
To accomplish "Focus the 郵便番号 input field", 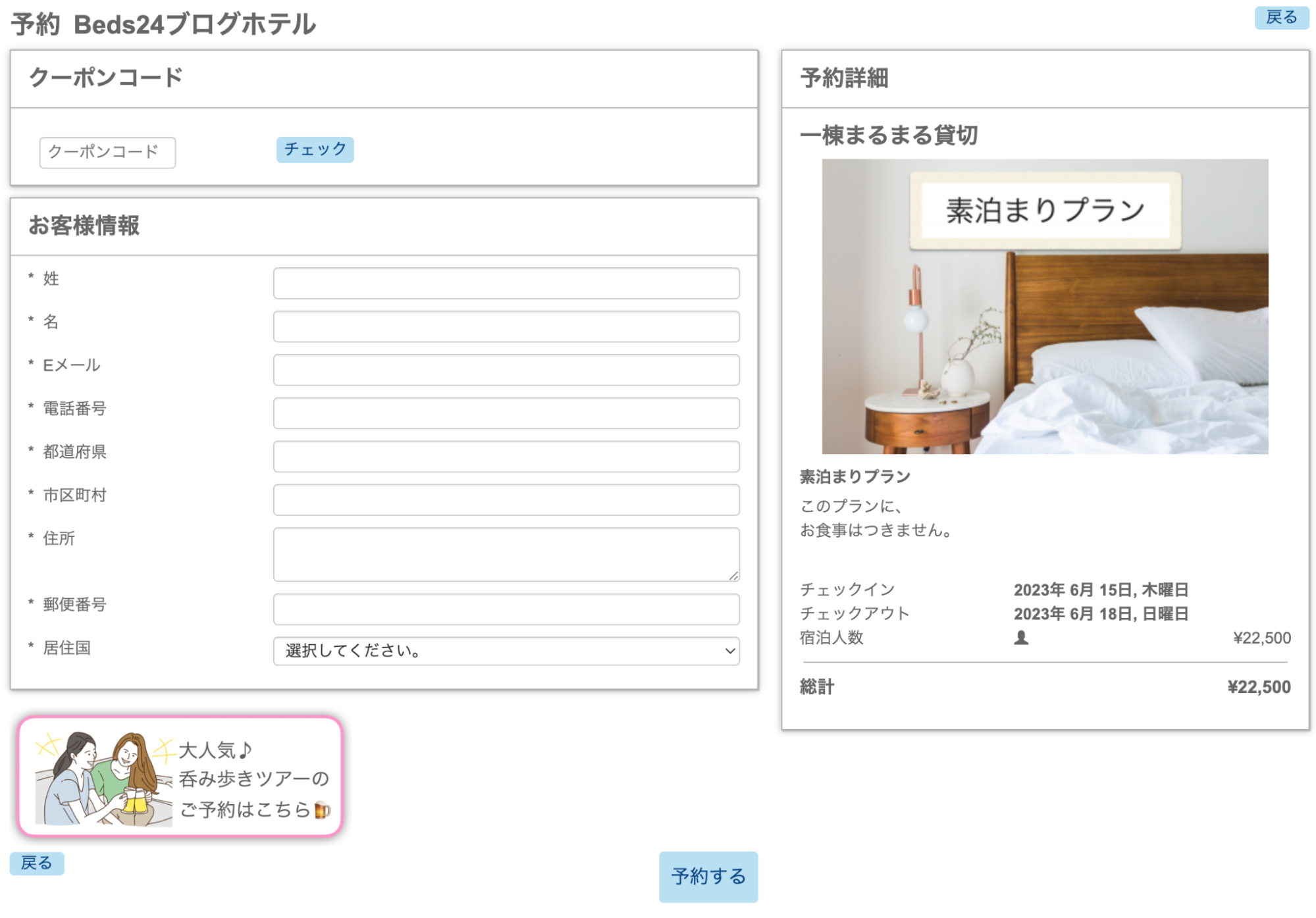I will pos(506,609).
